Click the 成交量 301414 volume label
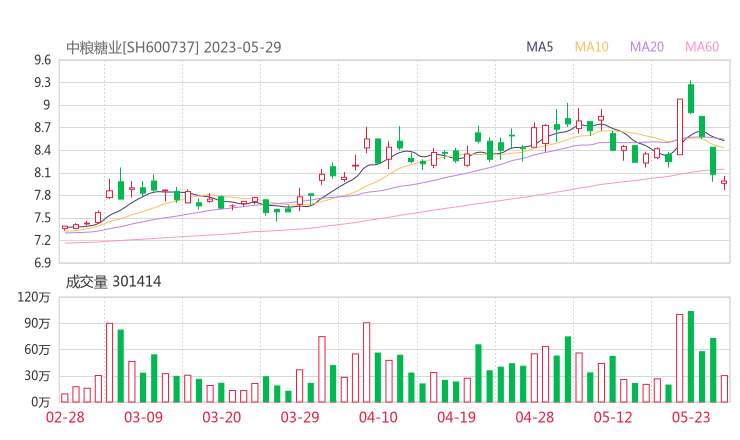 [x=113, y=282]
